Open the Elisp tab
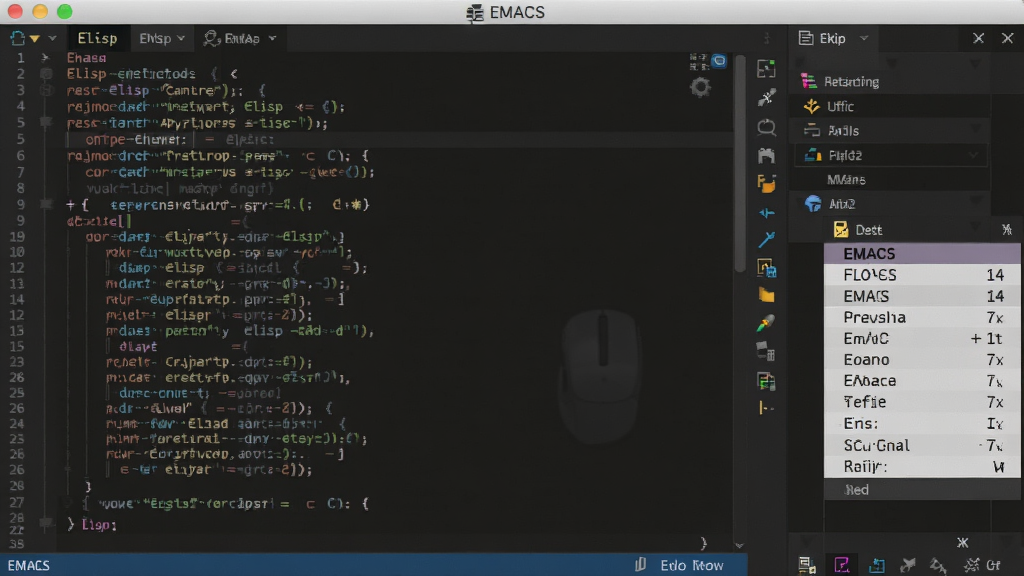 (x=97, y=39)
